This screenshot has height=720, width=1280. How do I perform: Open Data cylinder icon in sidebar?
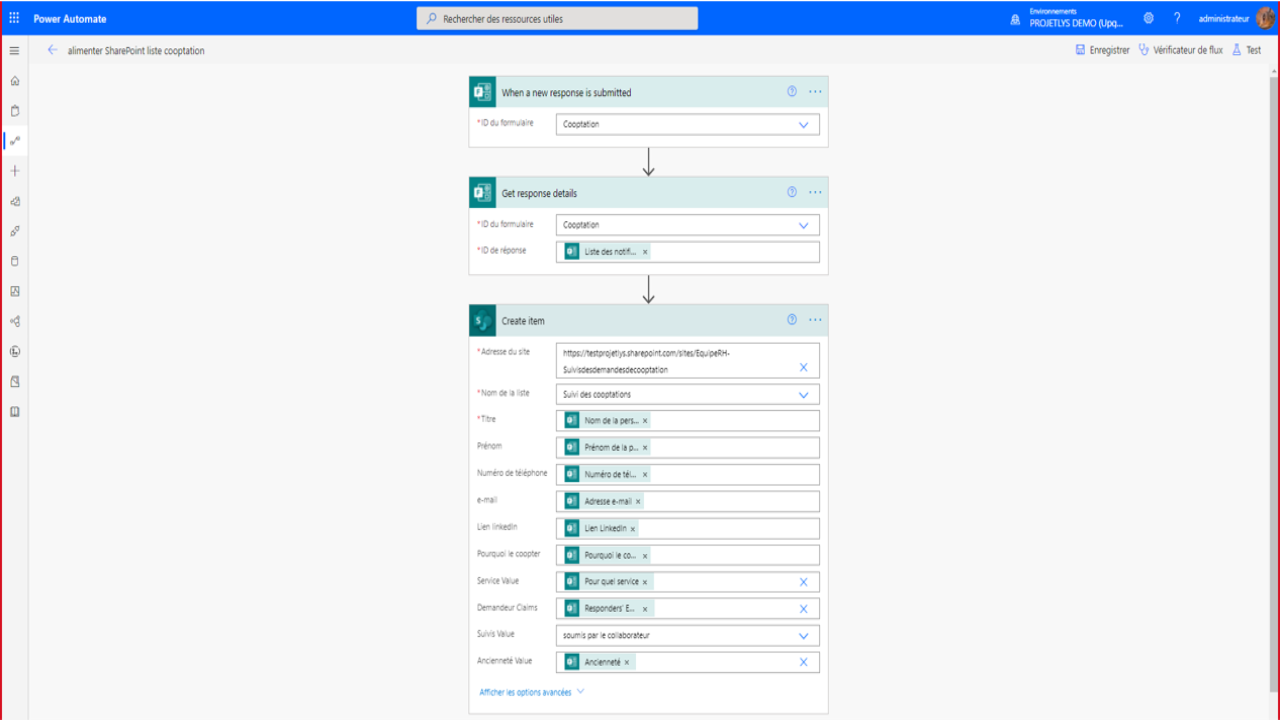click(14, 261)
